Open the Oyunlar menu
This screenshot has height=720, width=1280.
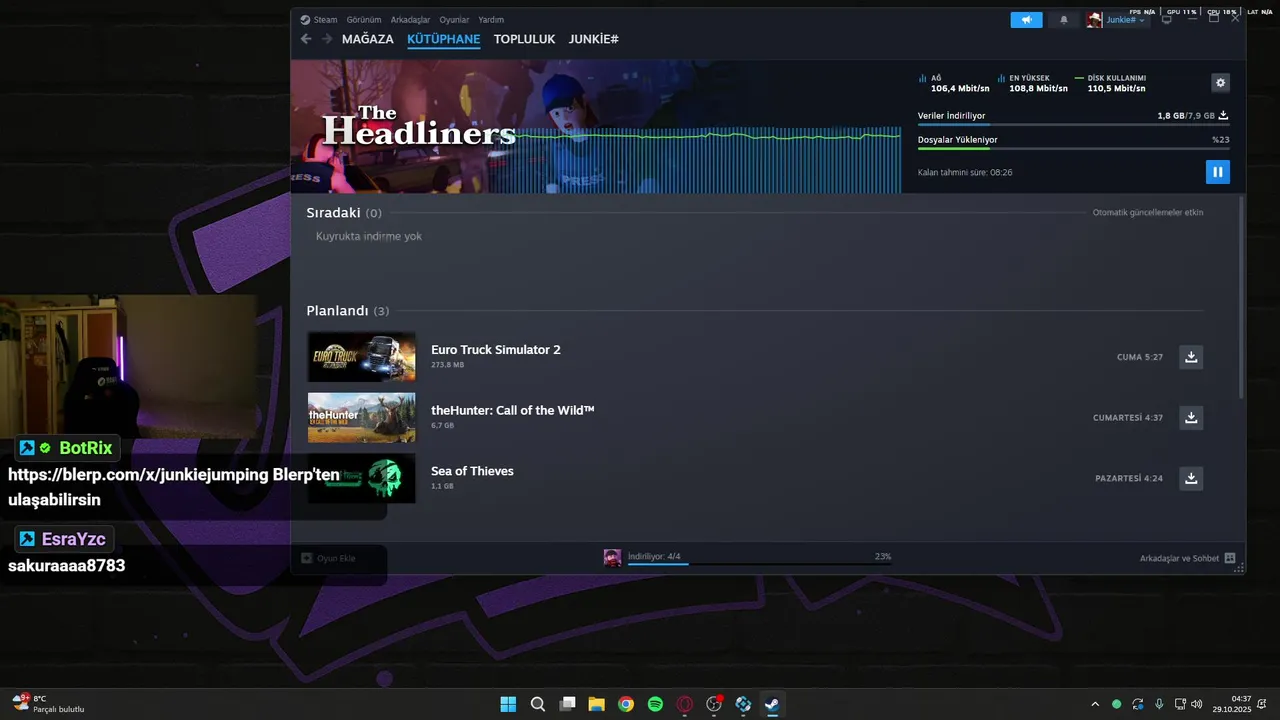tap(455, 20)
